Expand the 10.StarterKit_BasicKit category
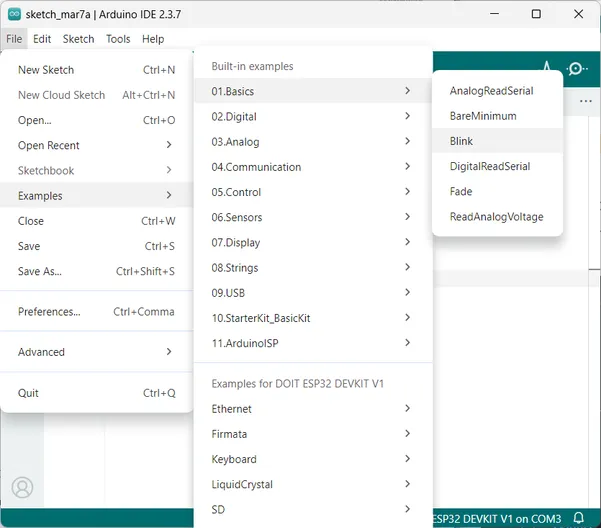601x528 pixels. click(313, 318)
